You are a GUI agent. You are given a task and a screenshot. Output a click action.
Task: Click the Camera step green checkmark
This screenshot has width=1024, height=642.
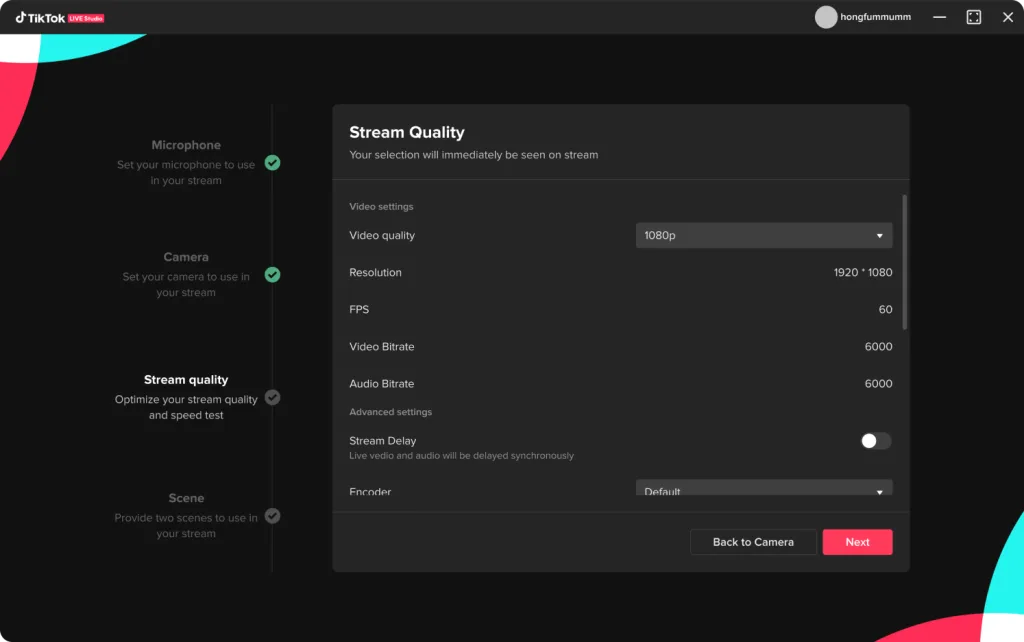[272, 274]
